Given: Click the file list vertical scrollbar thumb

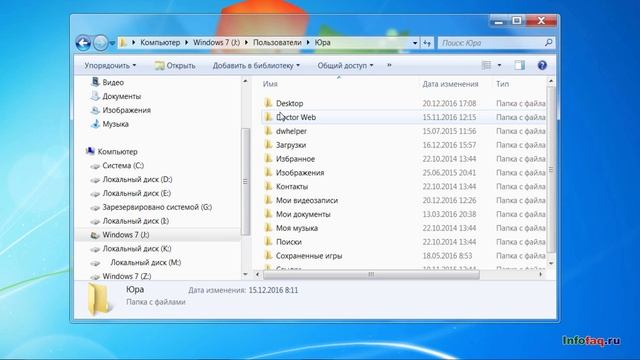Looking at the screenshot, I should [x=551, y=169].
